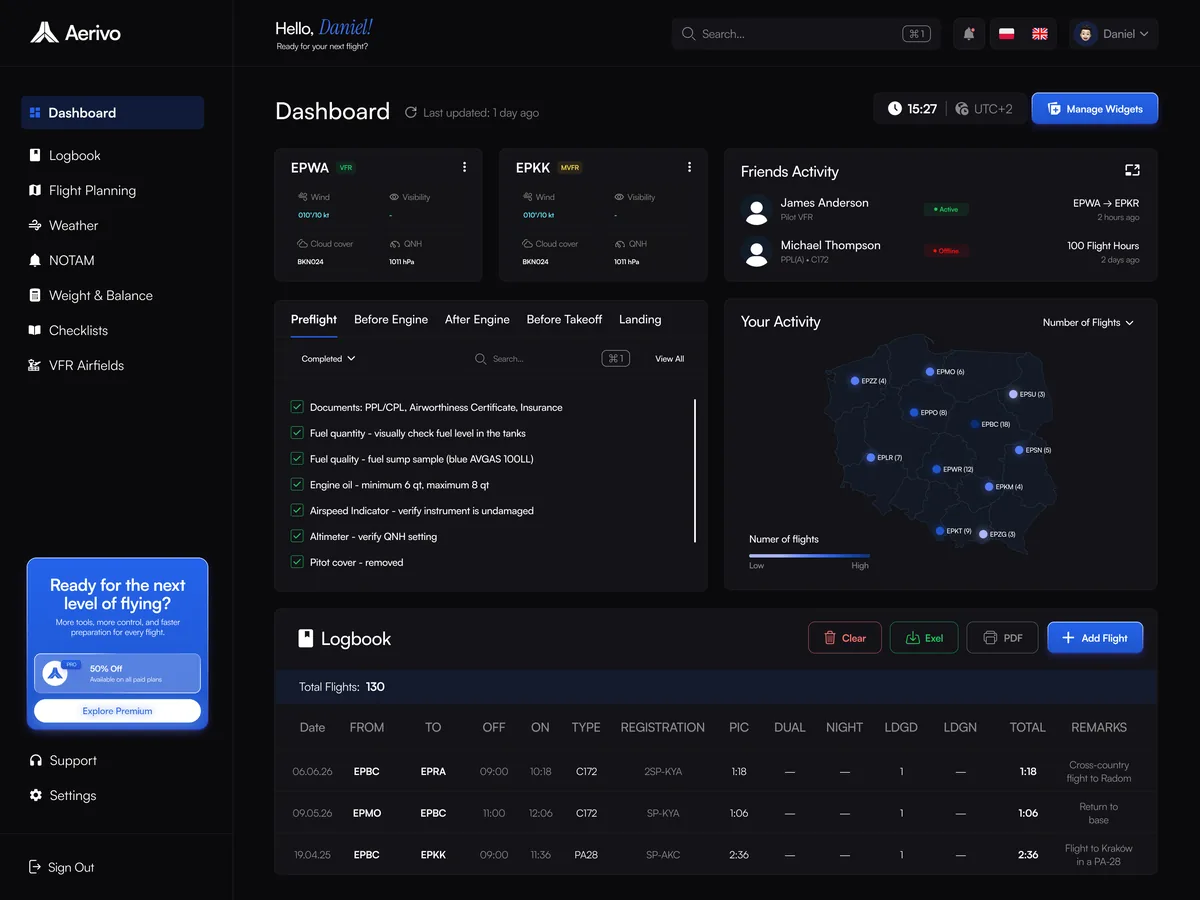Image resolution: width=1200 pixels, height=900 pixels.
Task: Click registration SP-AKC in logbook
Action: point(663,855)
